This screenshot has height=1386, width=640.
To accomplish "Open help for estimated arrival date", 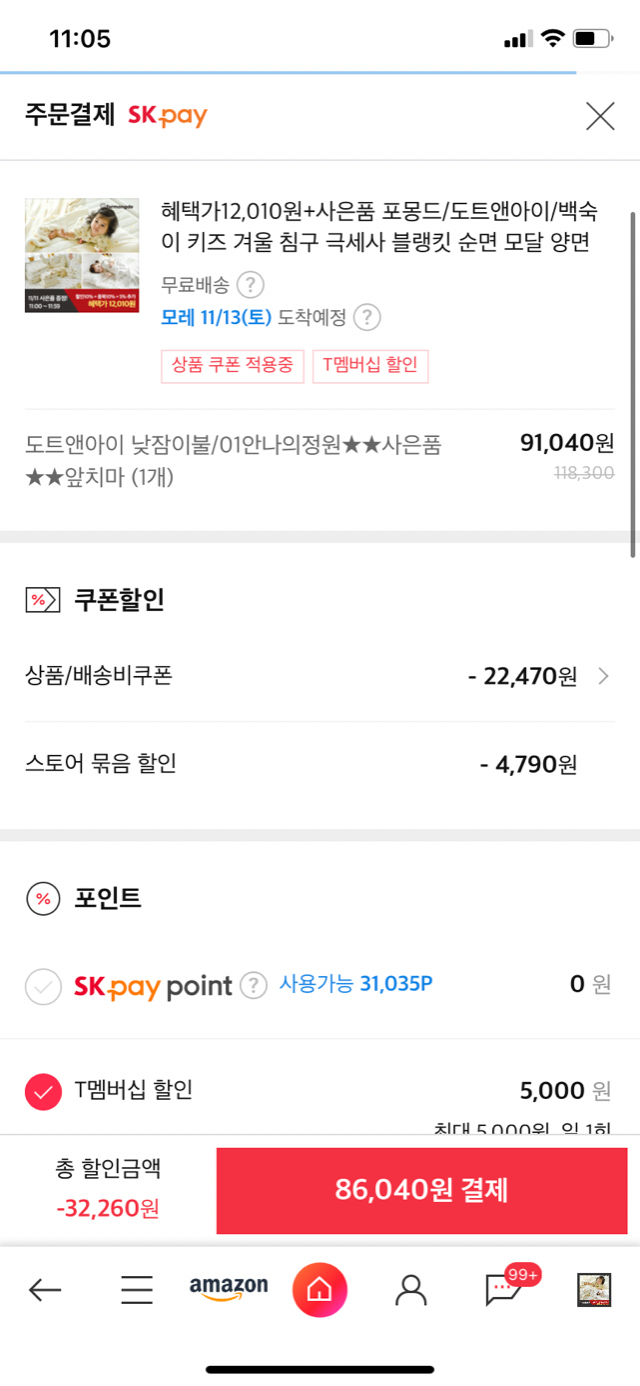I will [368, 318].
